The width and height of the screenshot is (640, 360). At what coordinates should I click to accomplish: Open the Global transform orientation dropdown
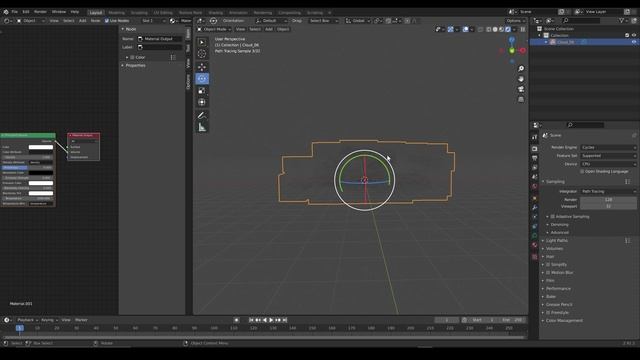(x=358, y=20)
